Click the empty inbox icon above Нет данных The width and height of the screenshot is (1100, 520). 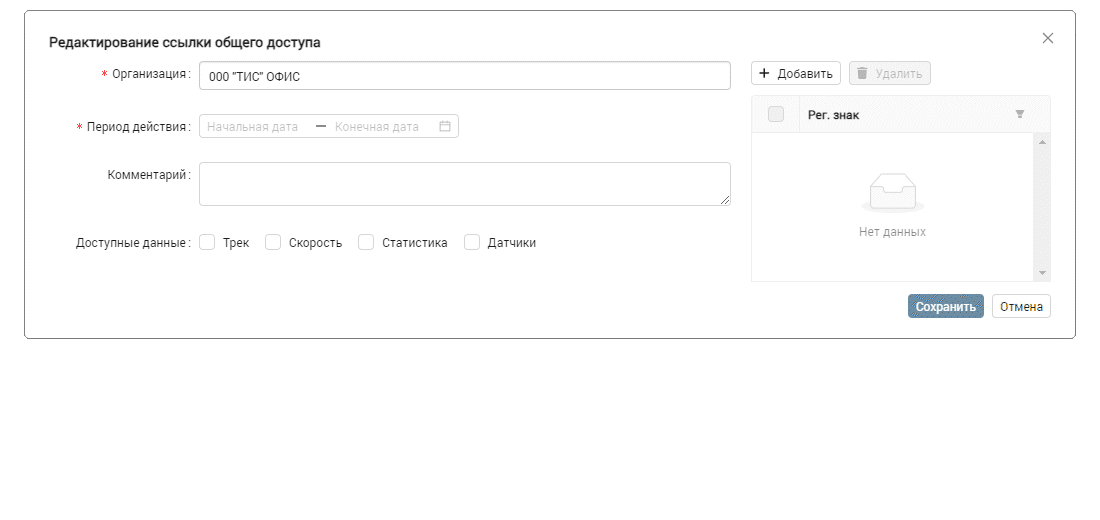tap(892, 192)
